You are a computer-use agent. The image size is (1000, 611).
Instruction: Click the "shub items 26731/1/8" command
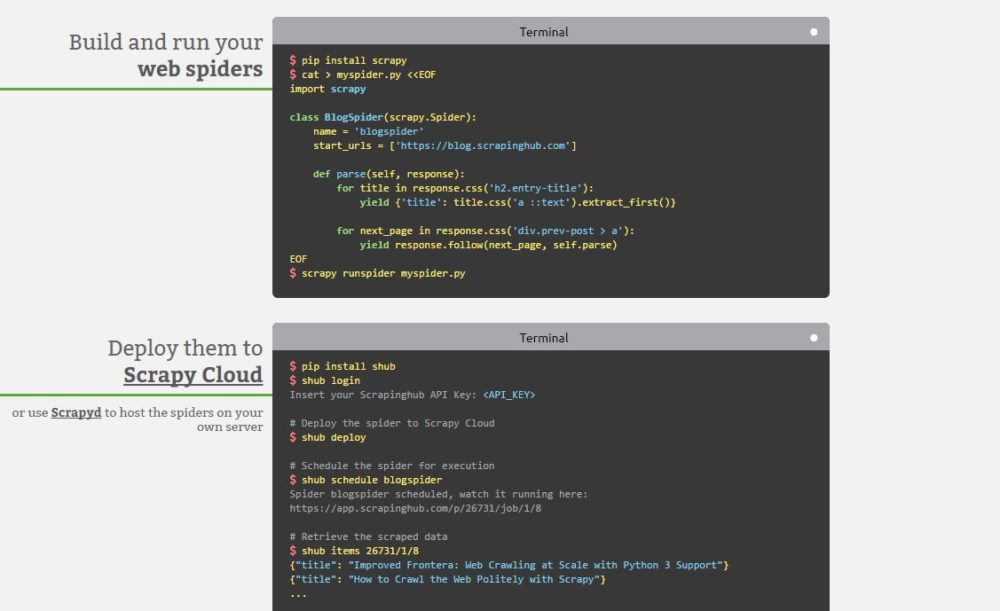click(x=359, y=551)
